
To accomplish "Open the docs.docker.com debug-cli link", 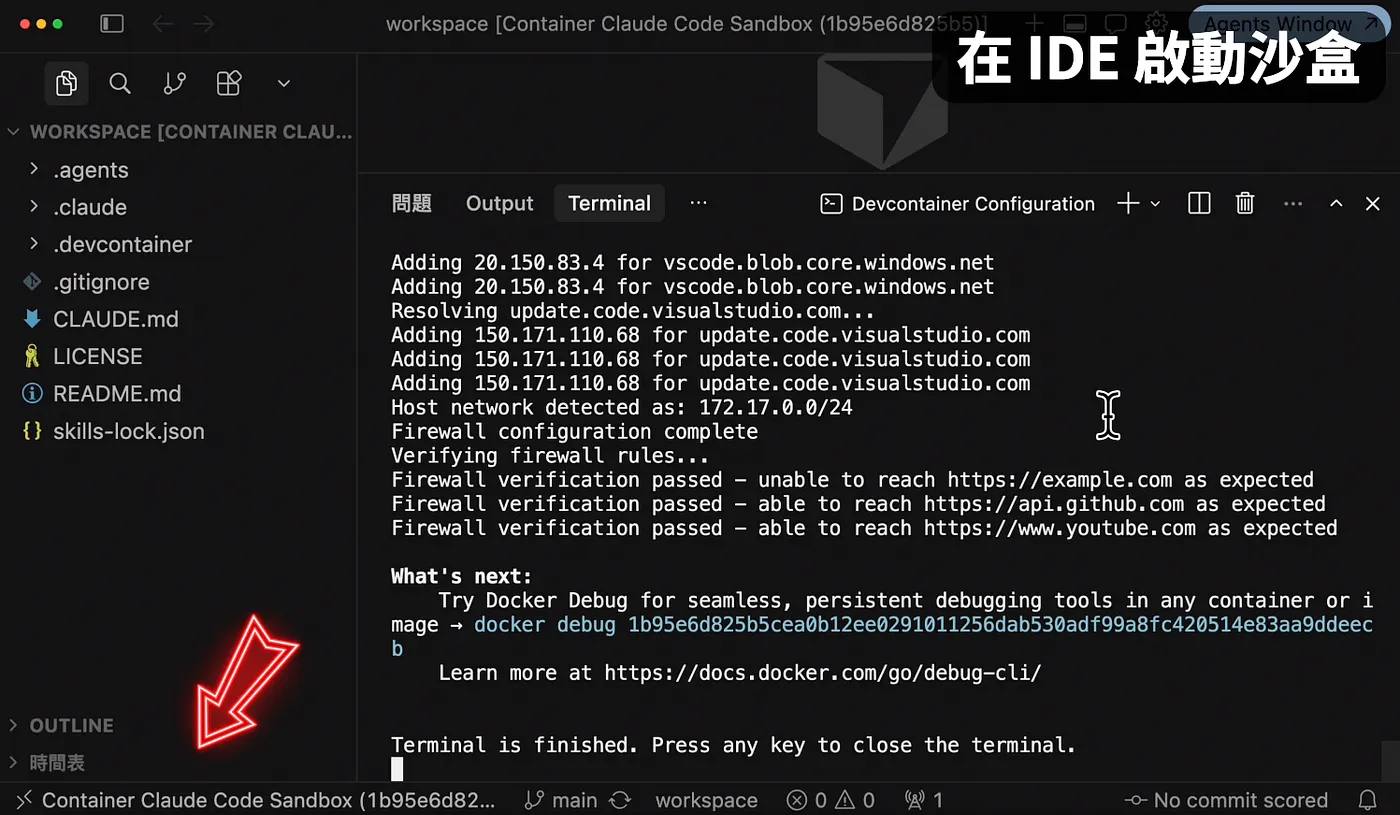I will 823,673.
